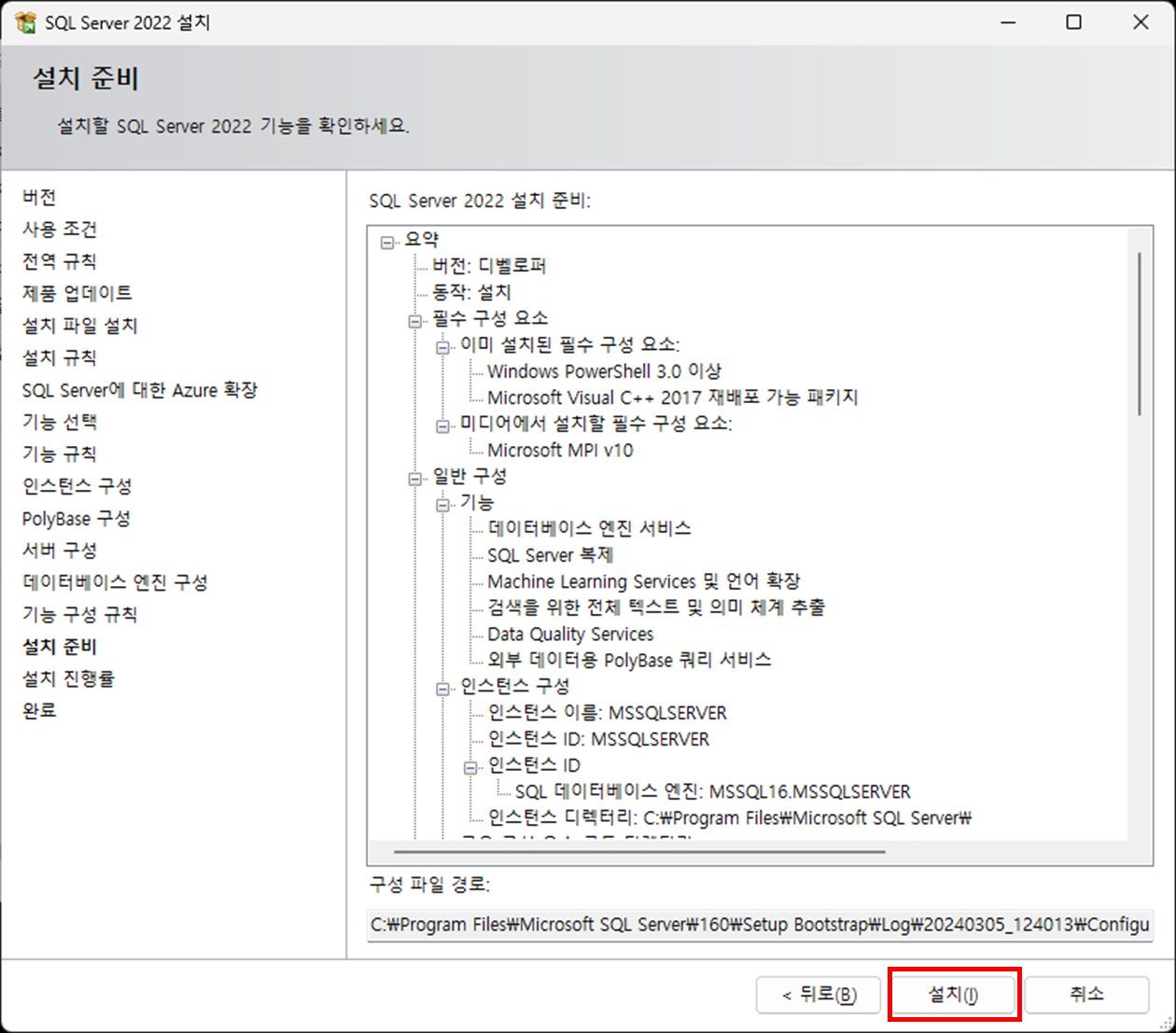Select the 설치 준비 sidebar step

(x=60, y=647)
